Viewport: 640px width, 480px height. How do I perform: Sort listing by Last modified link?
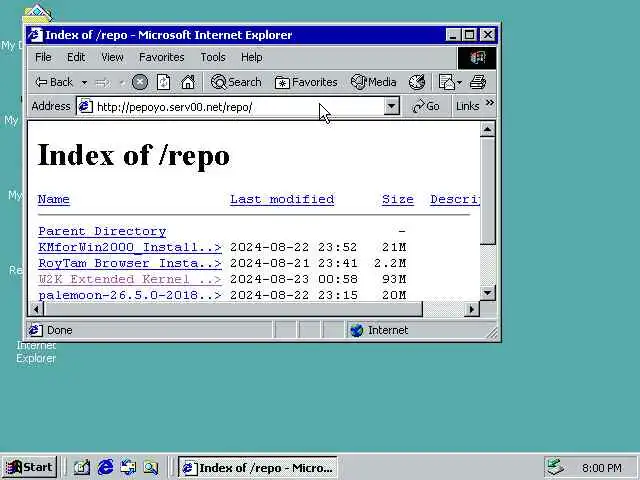282,199
